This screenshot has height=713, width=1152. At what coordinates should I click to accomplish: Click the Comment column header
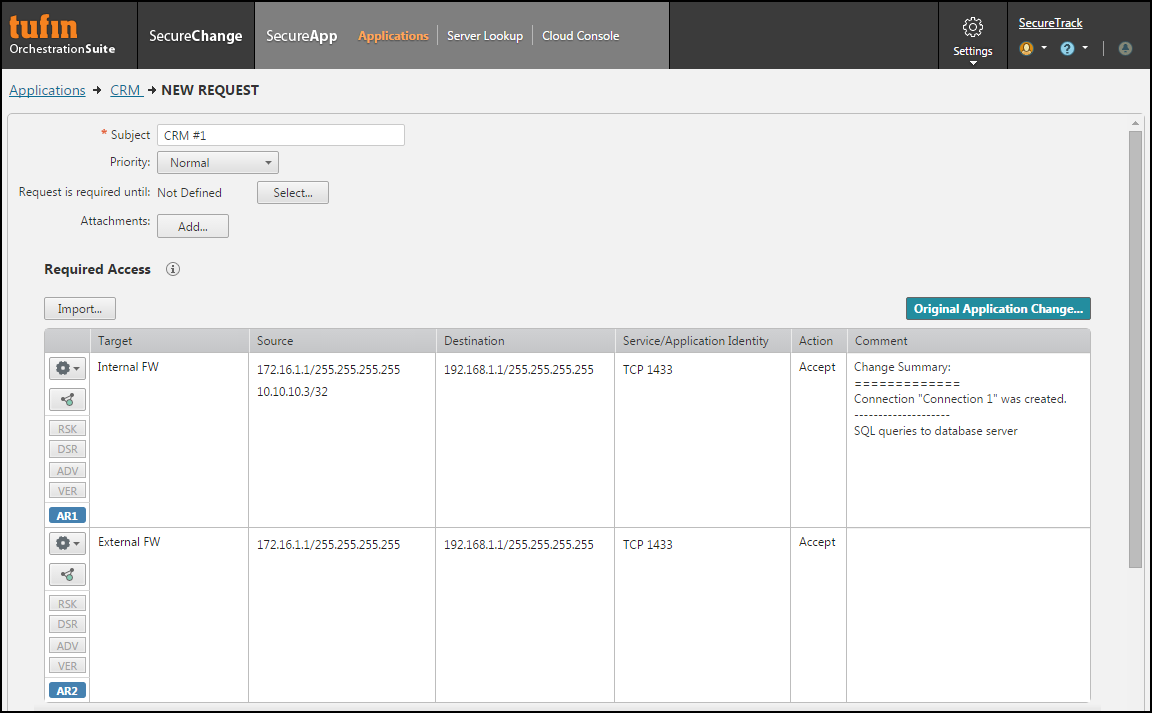[968, 341]
